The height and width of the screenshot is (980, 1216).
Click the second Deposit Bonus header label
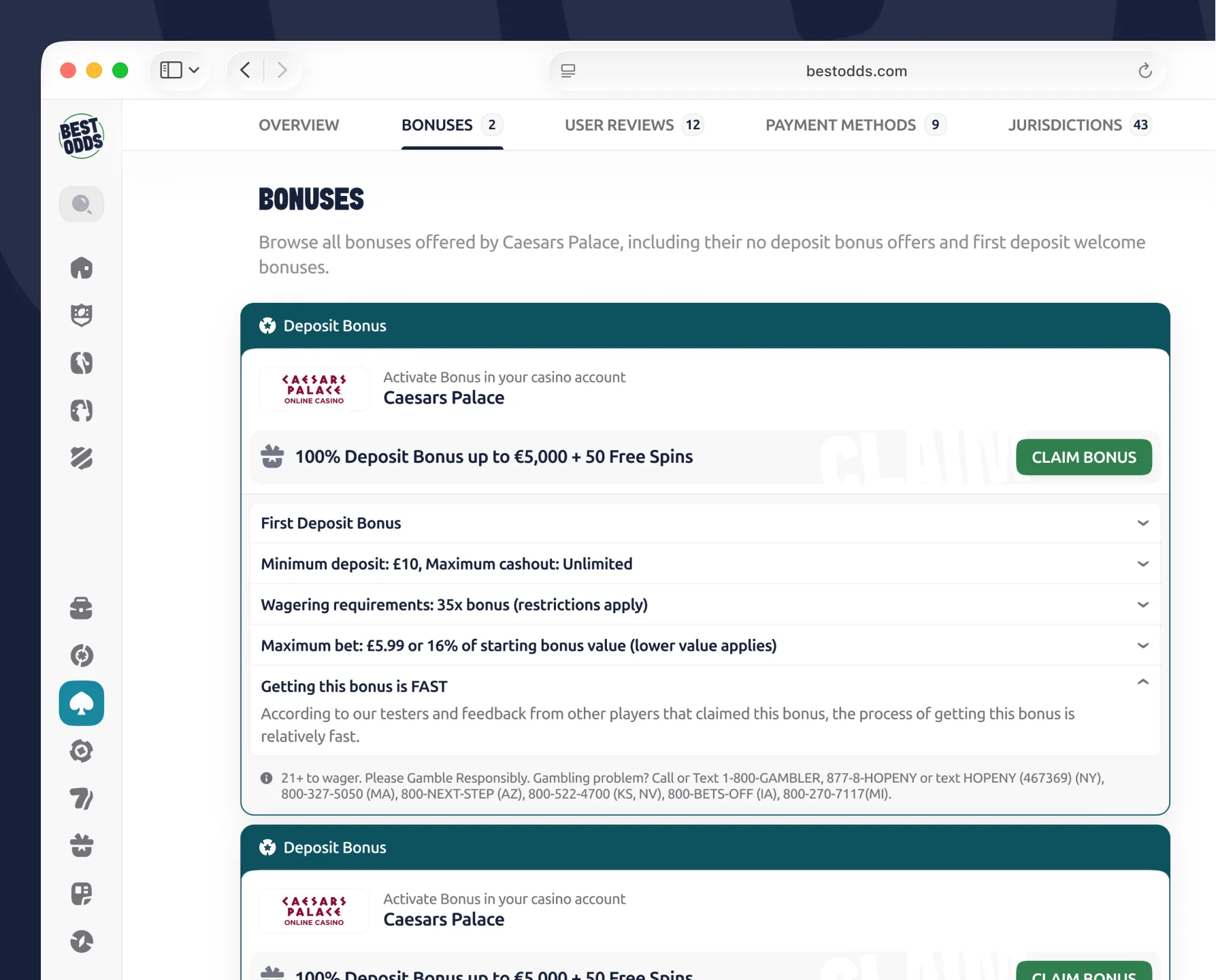335,848
